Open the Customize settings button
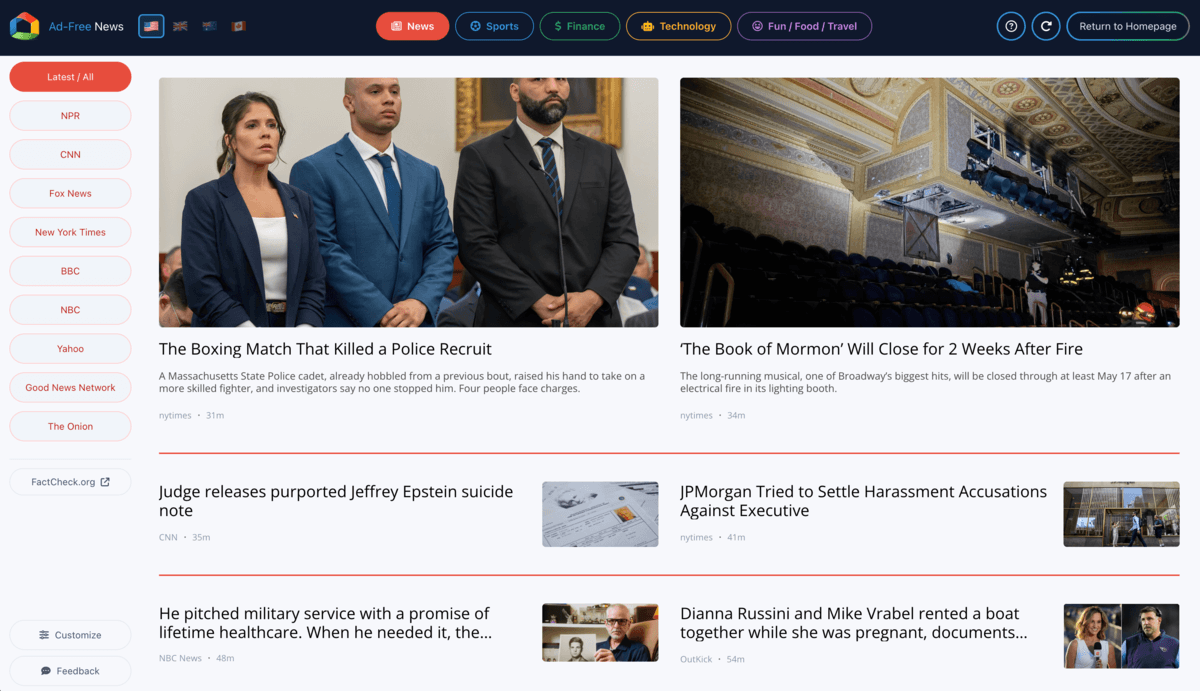Image resolution: width=1200 pixels, height=691 pixels. coord(70,635)
